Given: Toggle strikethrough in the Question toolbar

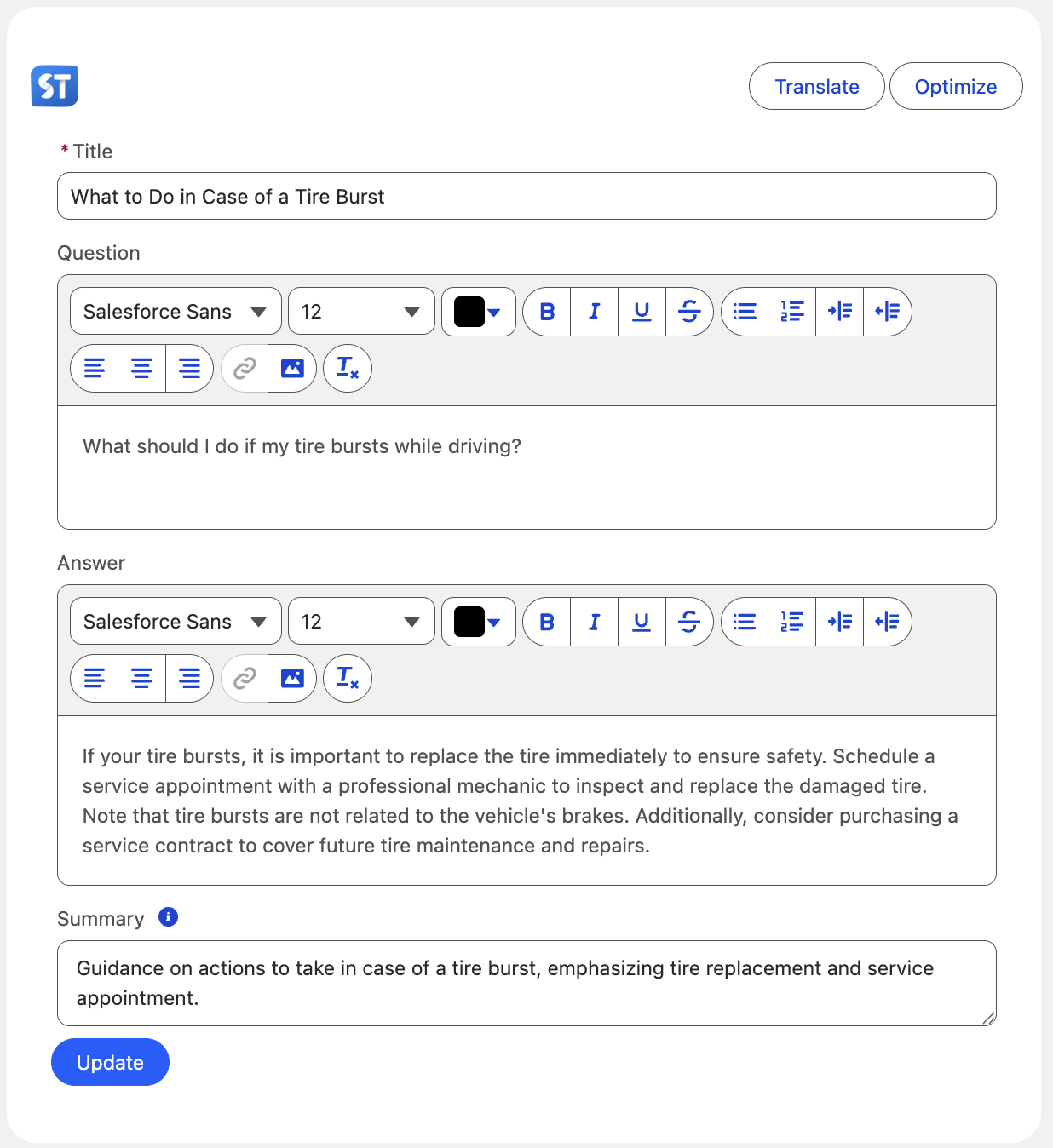Looking at the screenshot, I should (690, 312).
